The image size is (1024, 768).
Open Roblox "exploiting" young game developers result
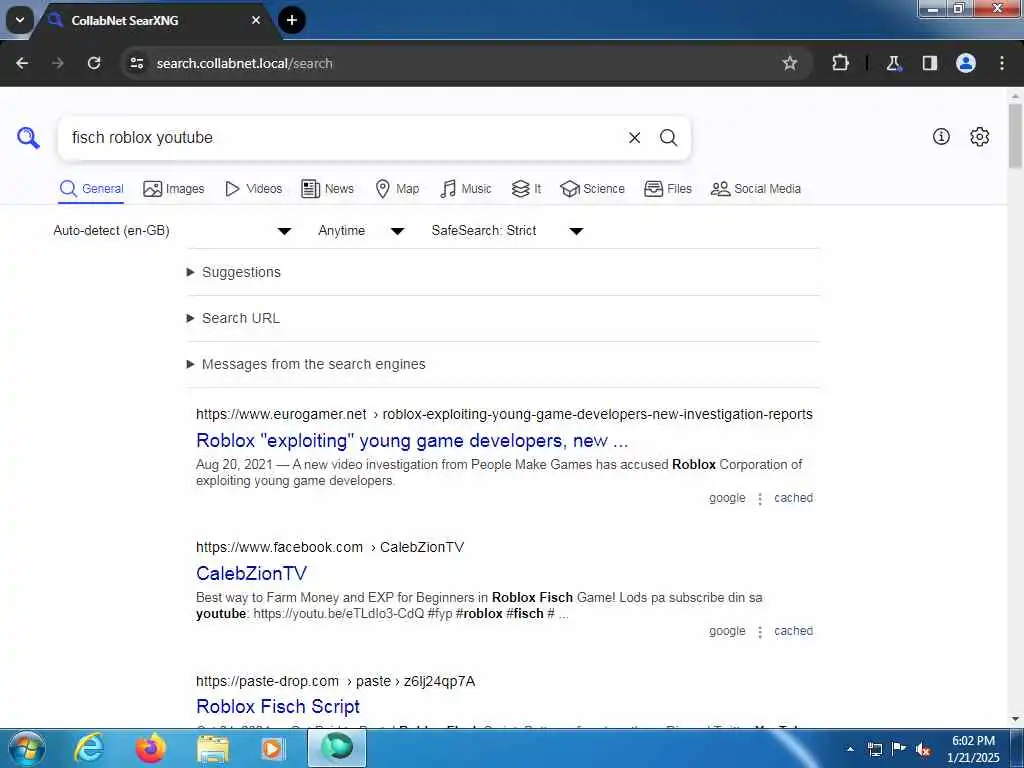coord(412,441)
